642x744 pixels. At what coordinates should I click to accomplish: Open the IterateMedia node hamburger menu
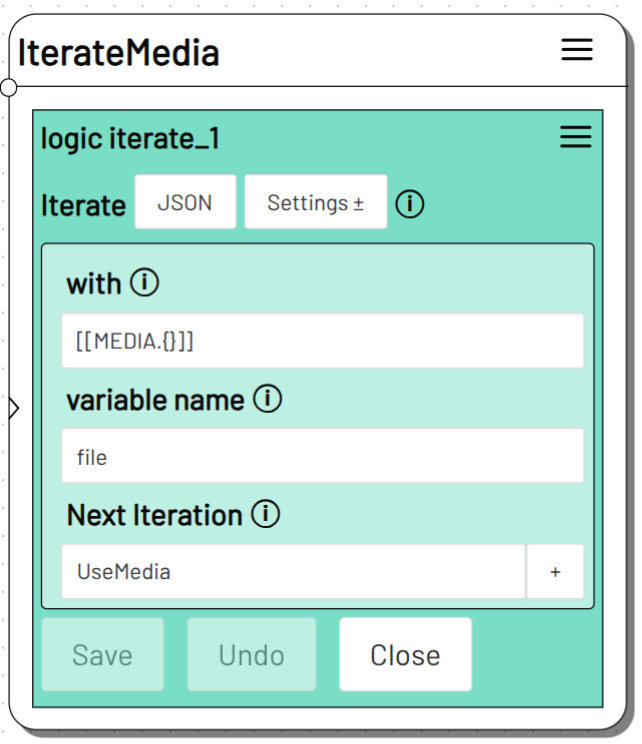[576, 50]
